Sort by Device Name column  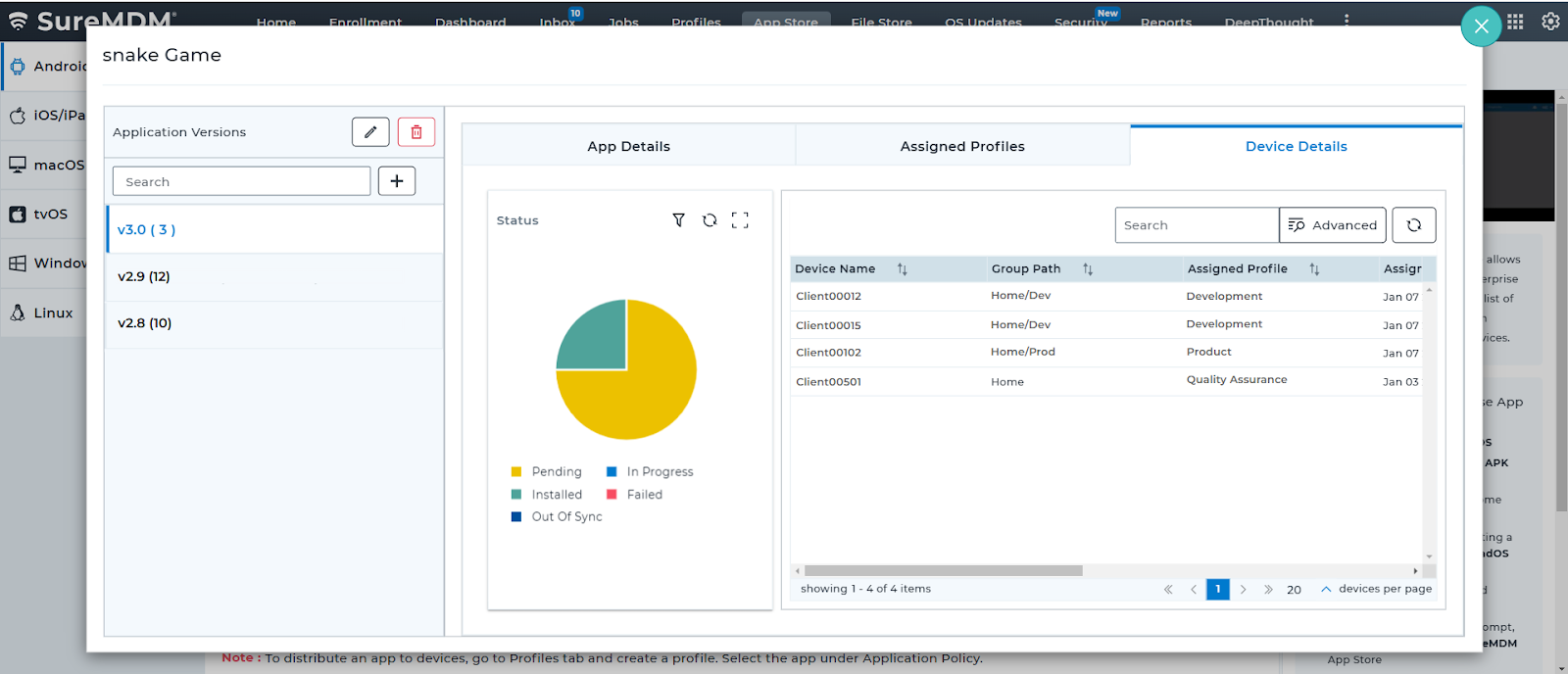(x=903, y=269)
